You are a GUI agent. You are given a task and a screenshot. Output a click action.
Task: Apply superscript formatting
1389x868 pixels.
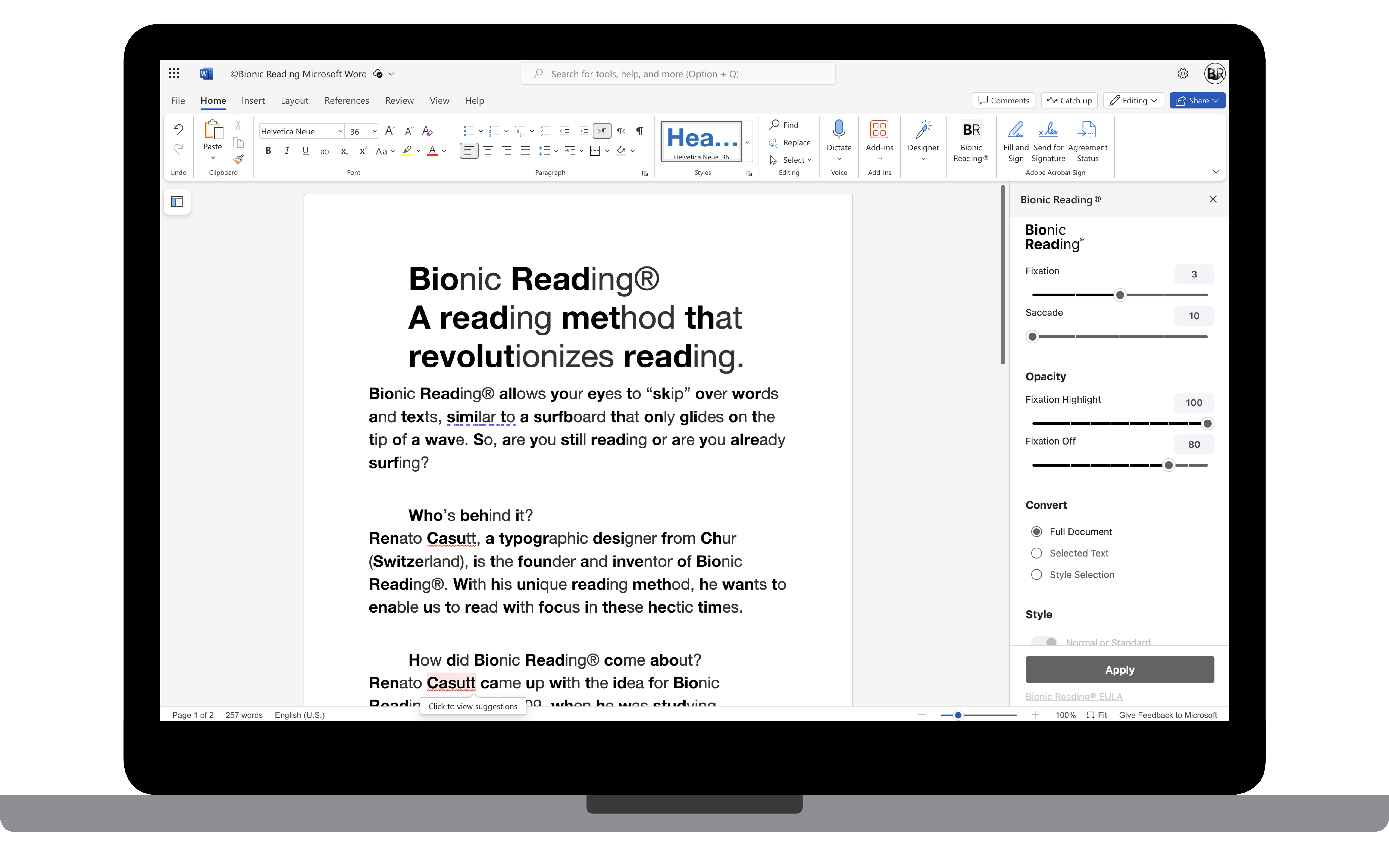[x=363, y=151]
